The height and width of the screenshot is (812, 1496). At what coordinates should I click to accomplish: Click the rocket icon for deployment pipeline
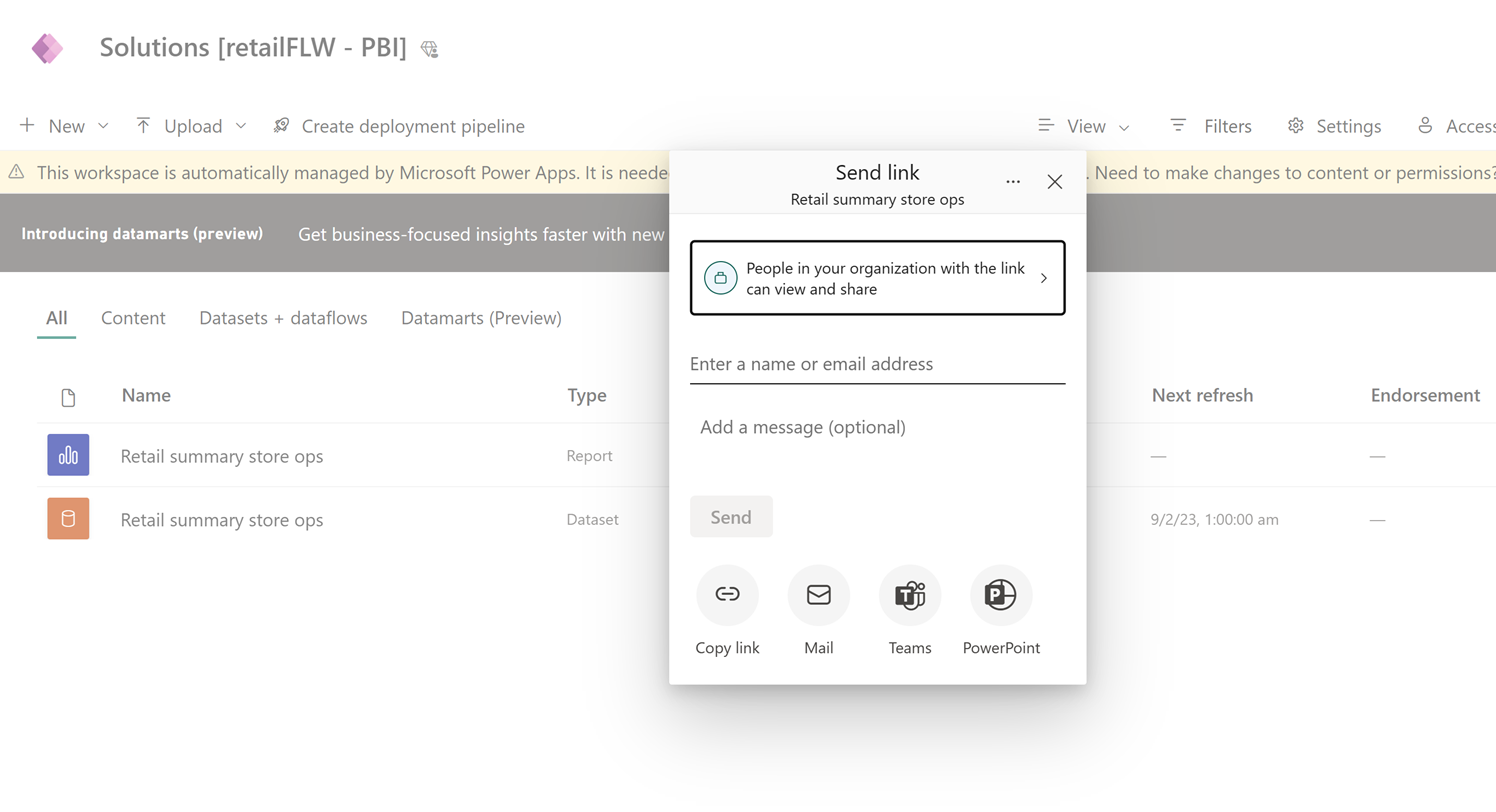tap(281, 125)
